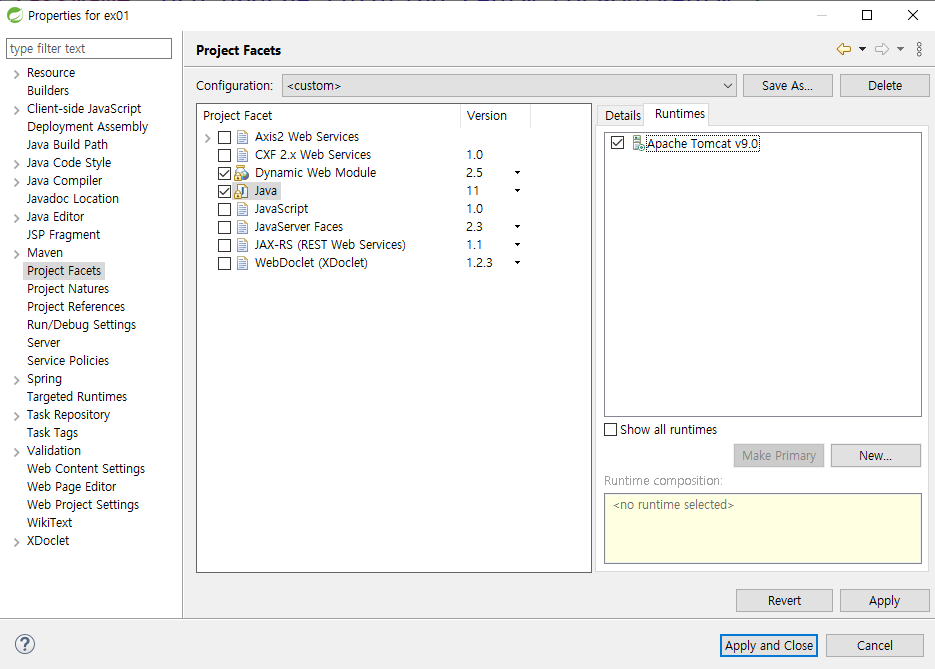This screenshot has width=935, height=669.
Task: Click the JAX-RS facet icon
Action: (x=243, y=245)
